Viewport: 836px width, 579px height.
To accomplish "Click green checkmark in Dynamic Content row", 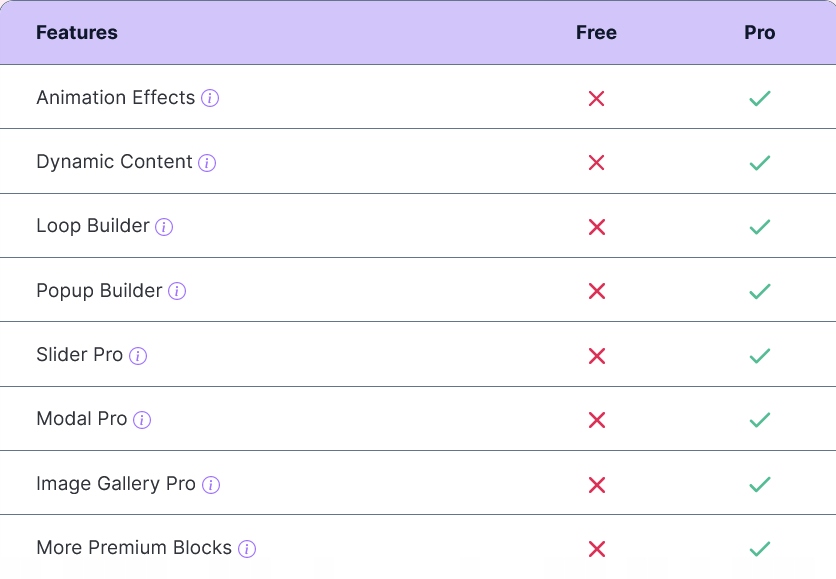I will (x=760, y=163).
